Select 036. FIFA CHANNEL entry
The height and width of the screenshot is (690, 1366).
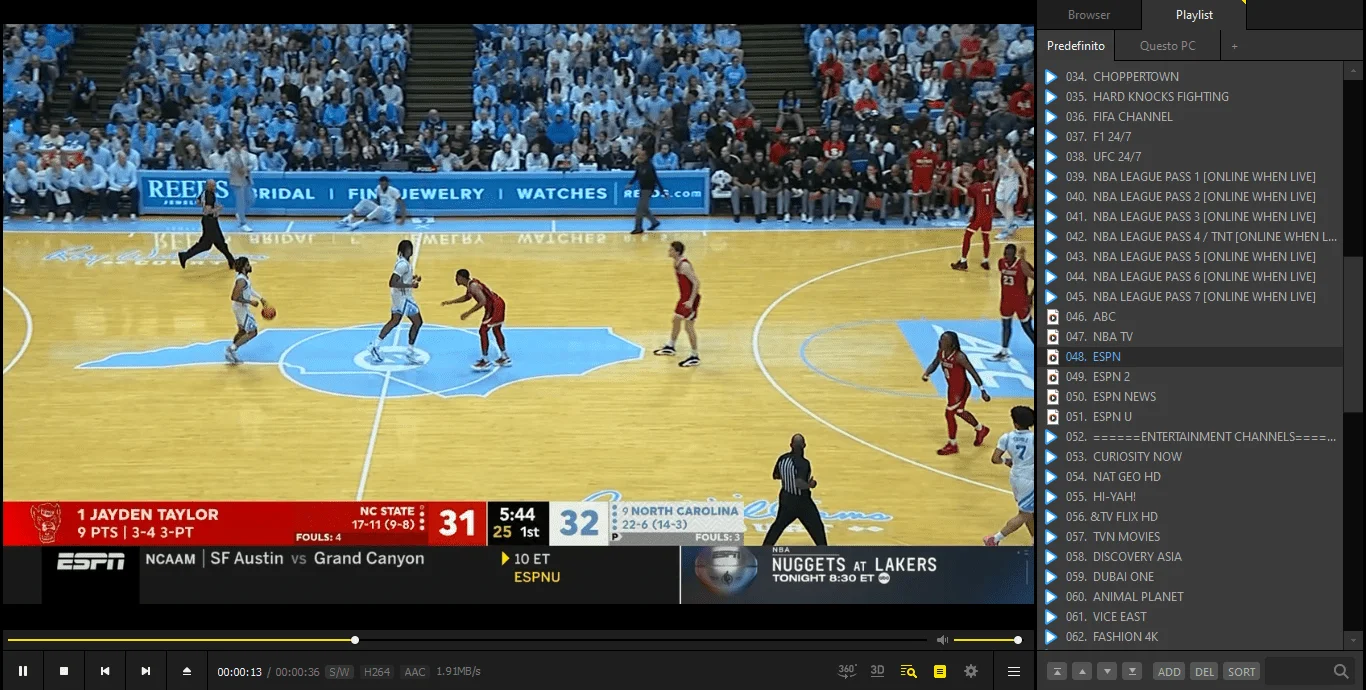click(x=1190, y=117)
